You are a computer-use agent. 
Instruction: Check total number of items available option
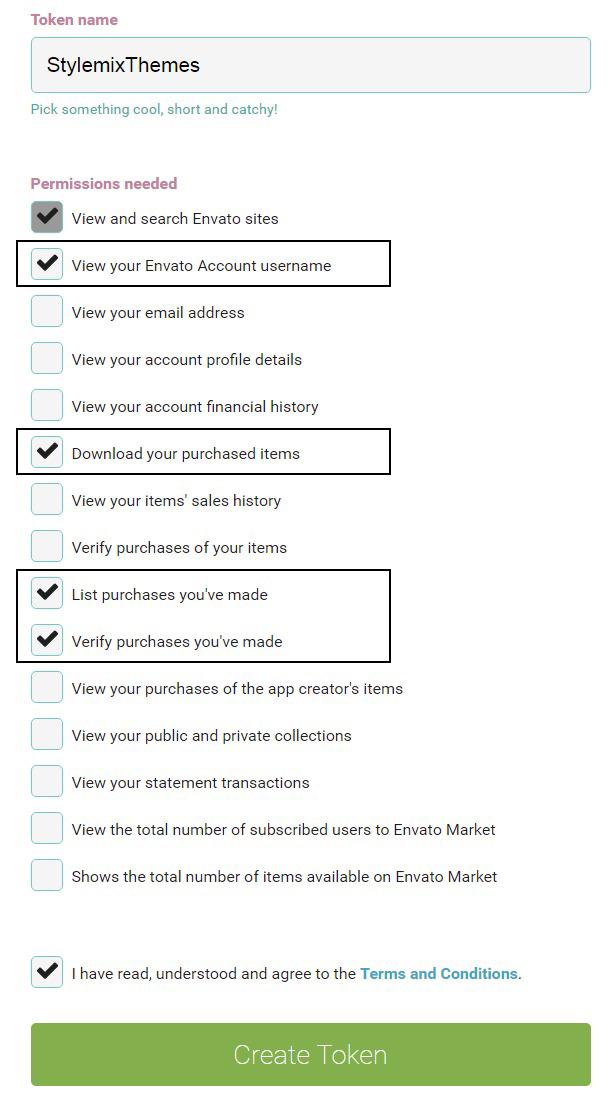pyautogui.click(x=47, y=875)
